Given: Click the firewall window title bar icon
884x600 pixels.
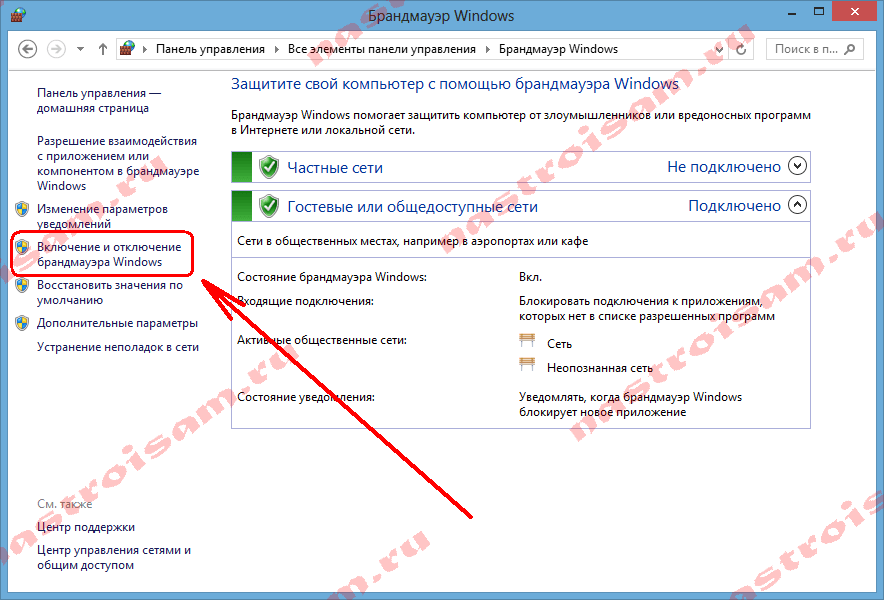Looking at the screenshot, I should pyautogui.click(x=18, y=15).
